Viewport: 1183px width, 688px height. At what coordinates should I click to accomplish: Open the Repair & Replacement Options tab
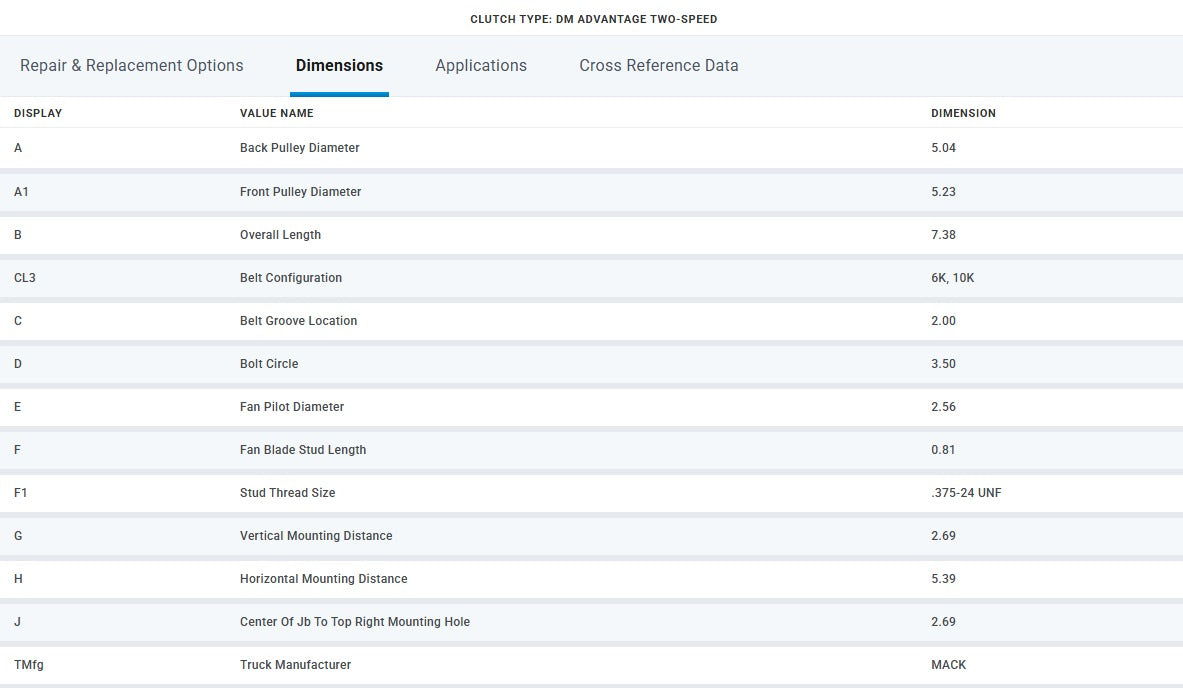click(131, 66)
